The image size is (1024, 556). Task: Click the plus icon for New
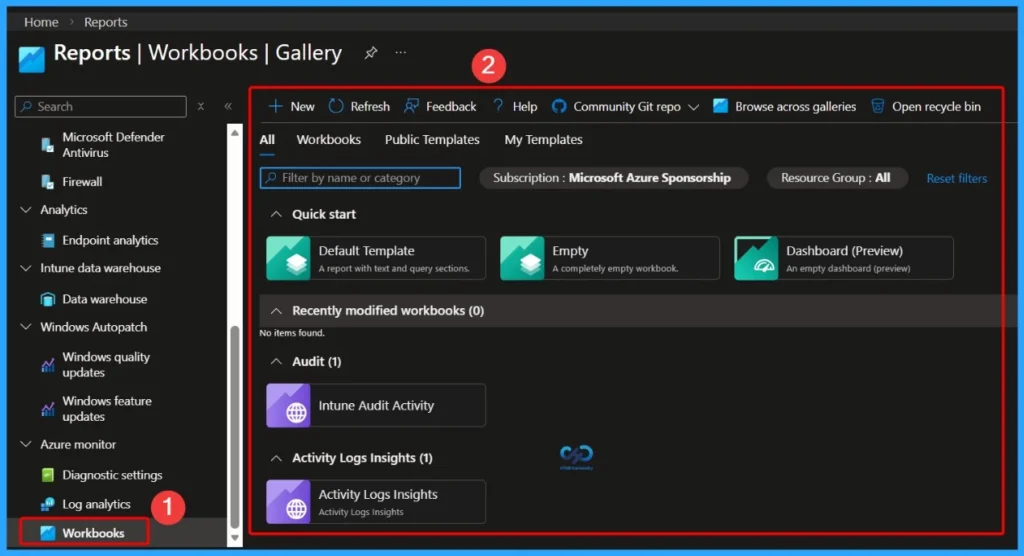pos(276,106)
